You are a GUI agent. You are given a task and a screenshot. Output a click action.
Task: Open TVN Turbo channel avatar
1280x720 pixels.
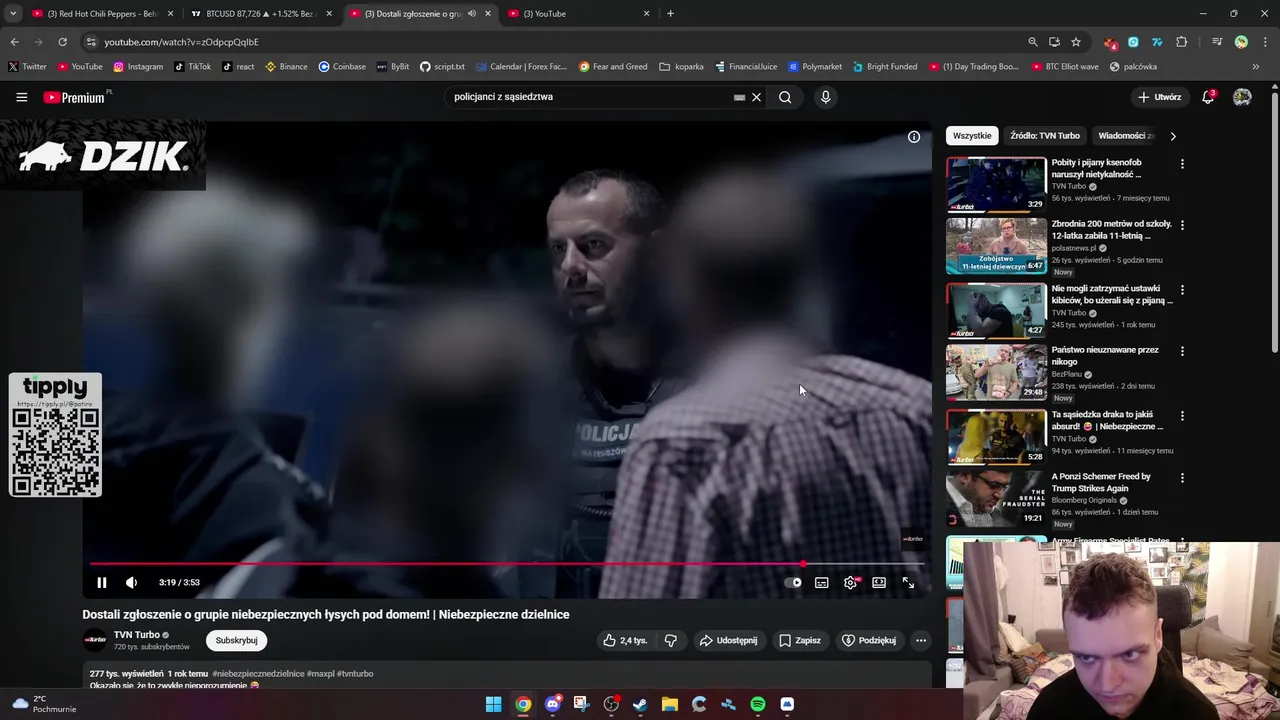95,640
